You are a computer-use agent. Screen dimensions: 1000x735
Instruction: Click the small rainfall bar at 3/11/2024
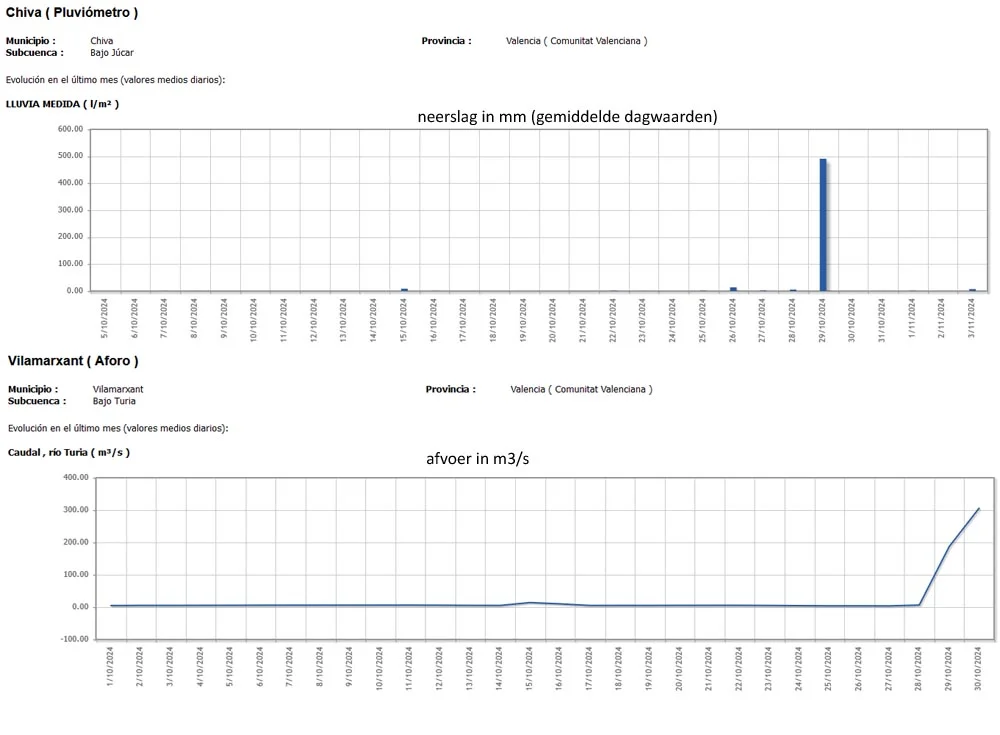tap(972, 289)
